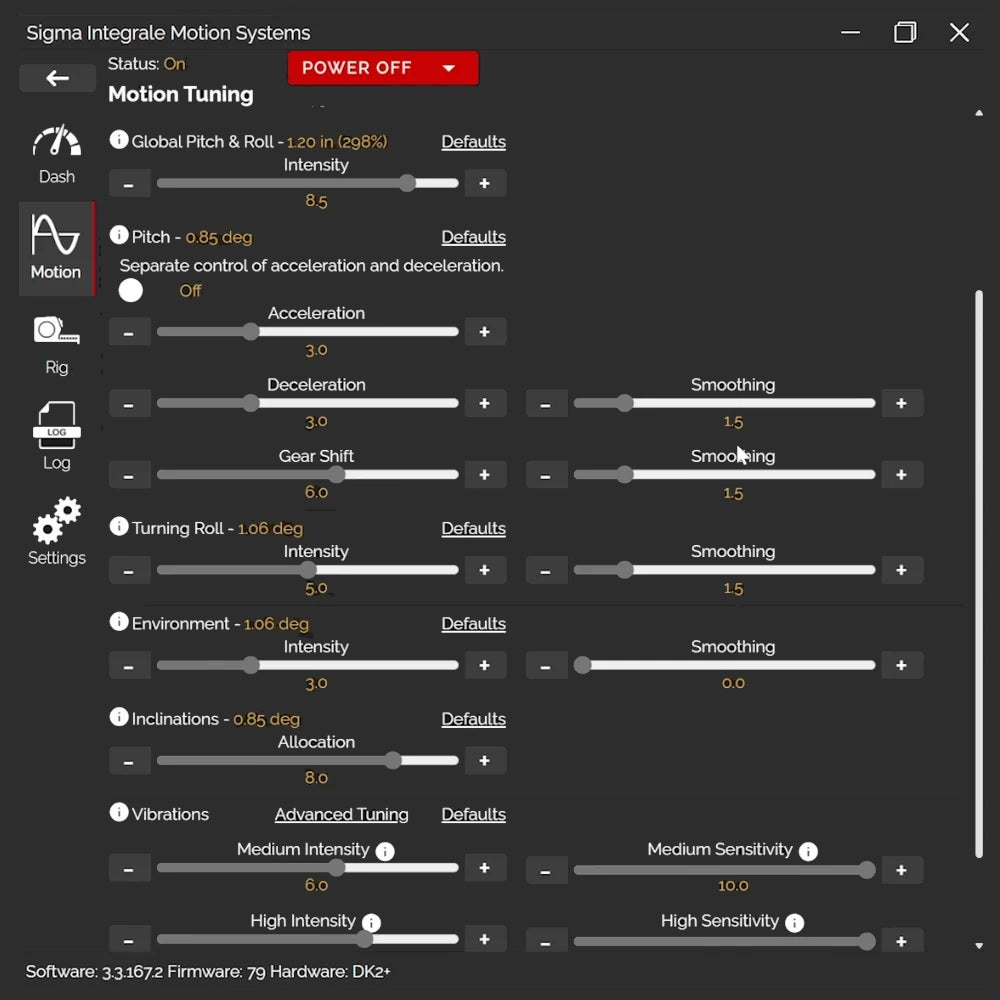This screenshot has width=1000, height=1000.
Task: Increase Environment Smoothing with plus button
Action: [901, 665]
